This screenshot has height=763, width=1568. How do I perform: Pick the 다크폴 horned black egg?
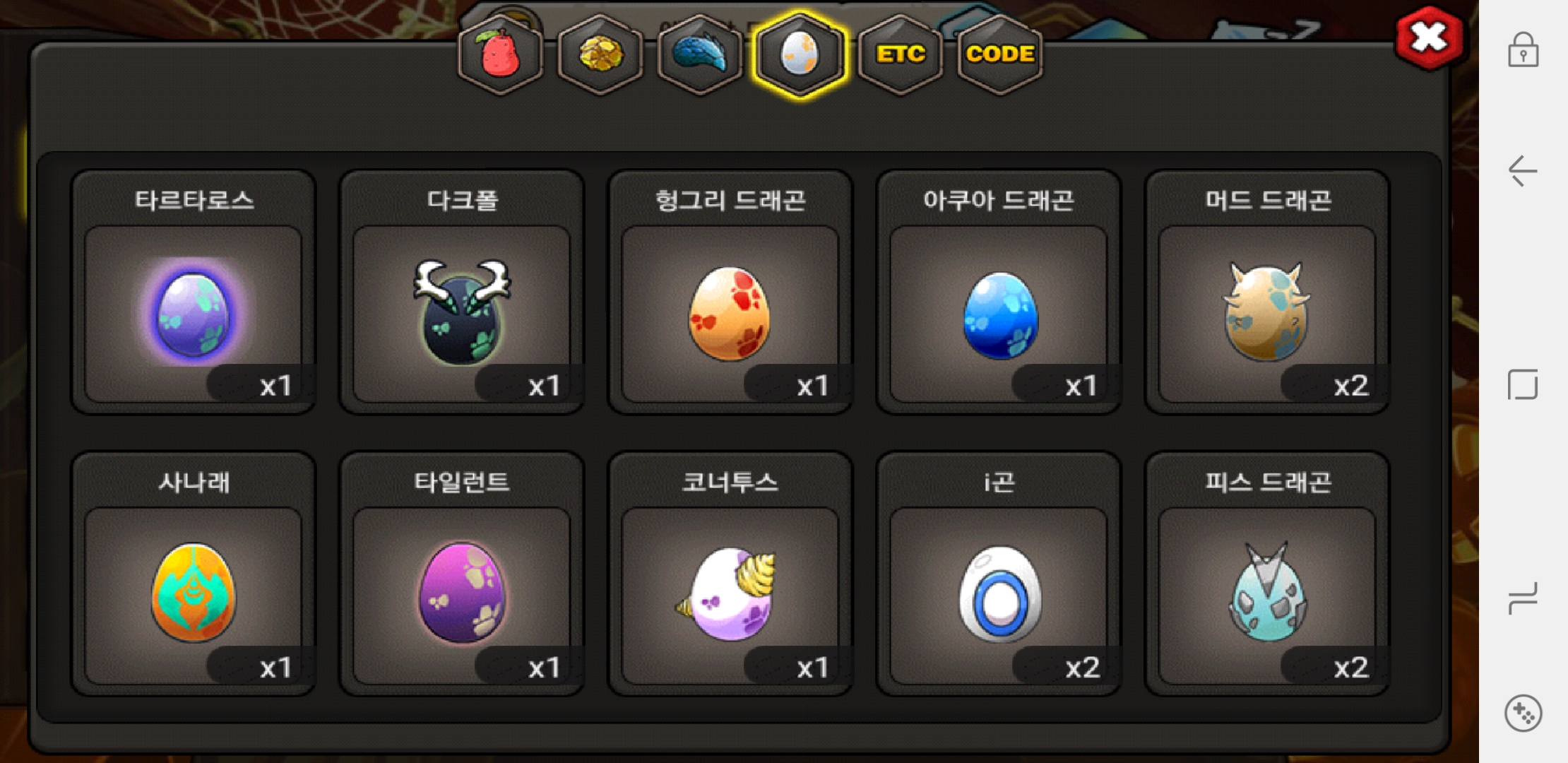[462, 292]
